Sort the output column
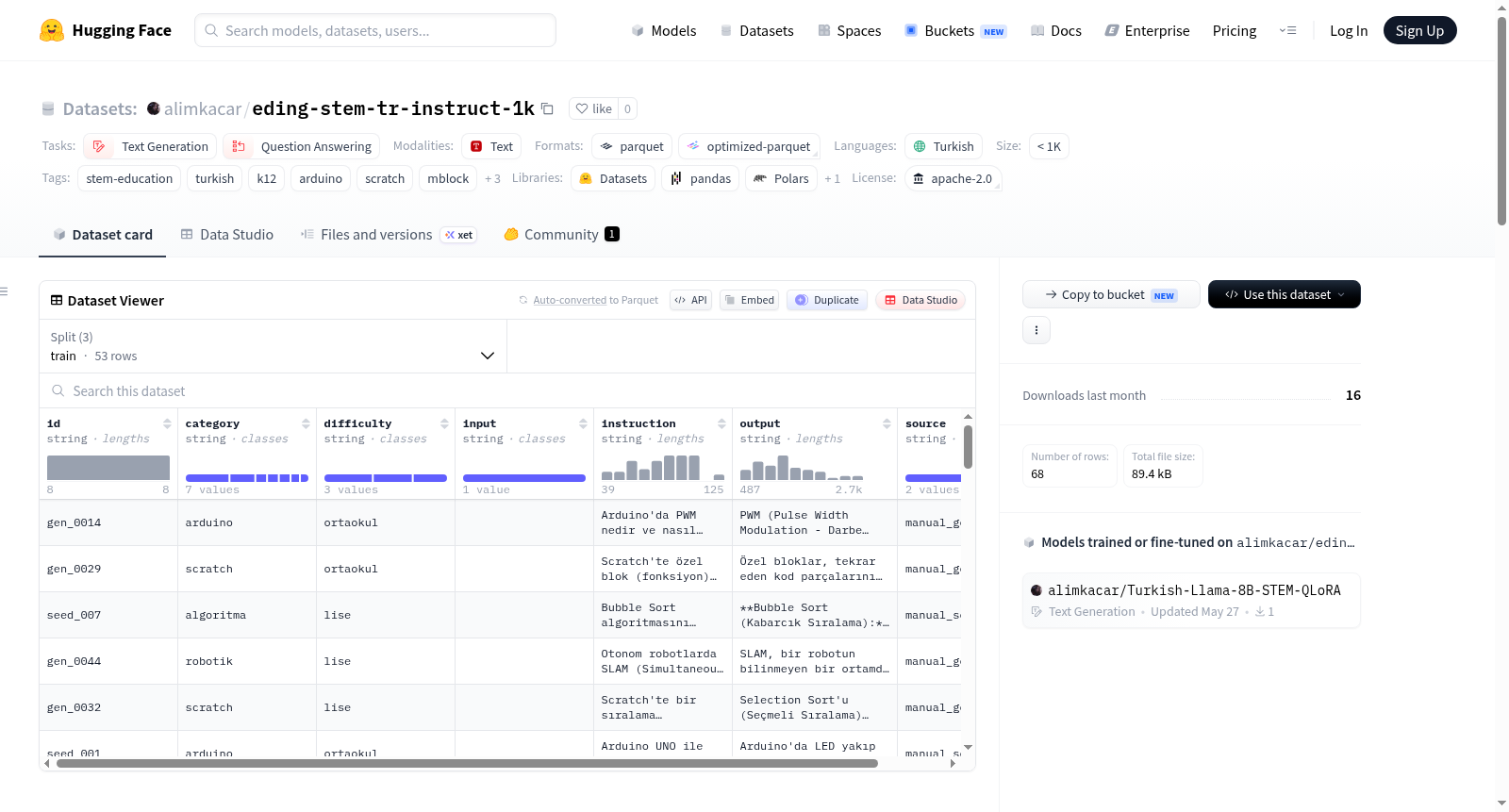This screenshot has height=812, width=1509. 887,423
